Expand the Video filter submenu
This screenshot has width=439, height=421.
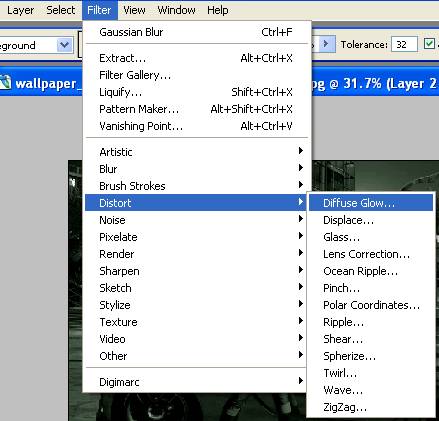(x=196, y=339)
